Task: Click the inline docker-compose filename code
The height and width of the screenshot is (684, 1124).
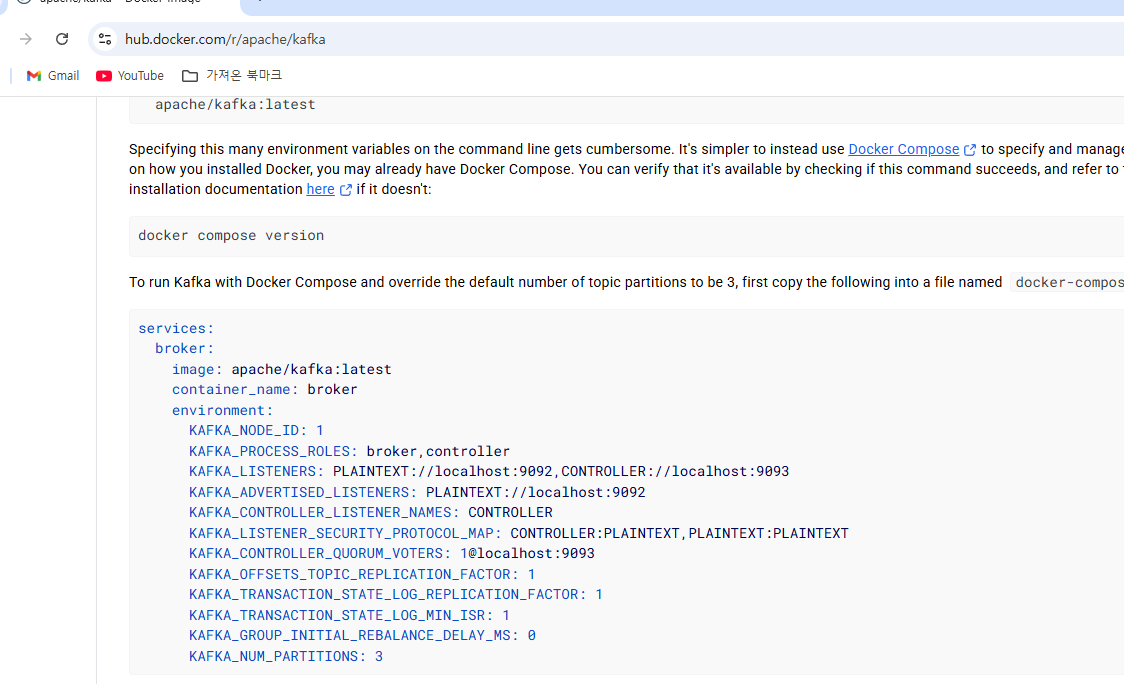Action: [x=1067, y=283]
